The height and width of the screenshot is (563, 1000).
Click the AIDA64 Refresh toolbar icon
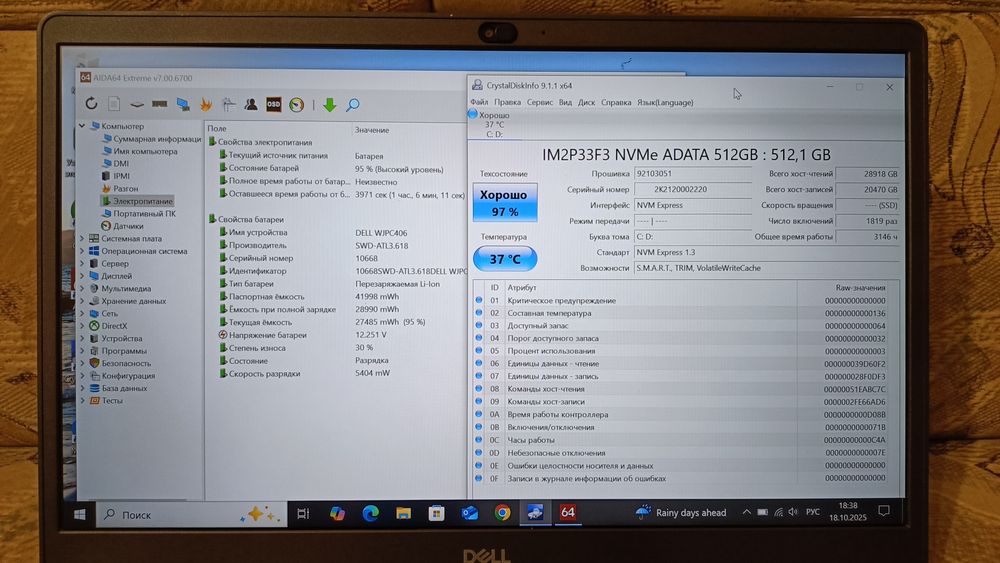pos(91,103)
